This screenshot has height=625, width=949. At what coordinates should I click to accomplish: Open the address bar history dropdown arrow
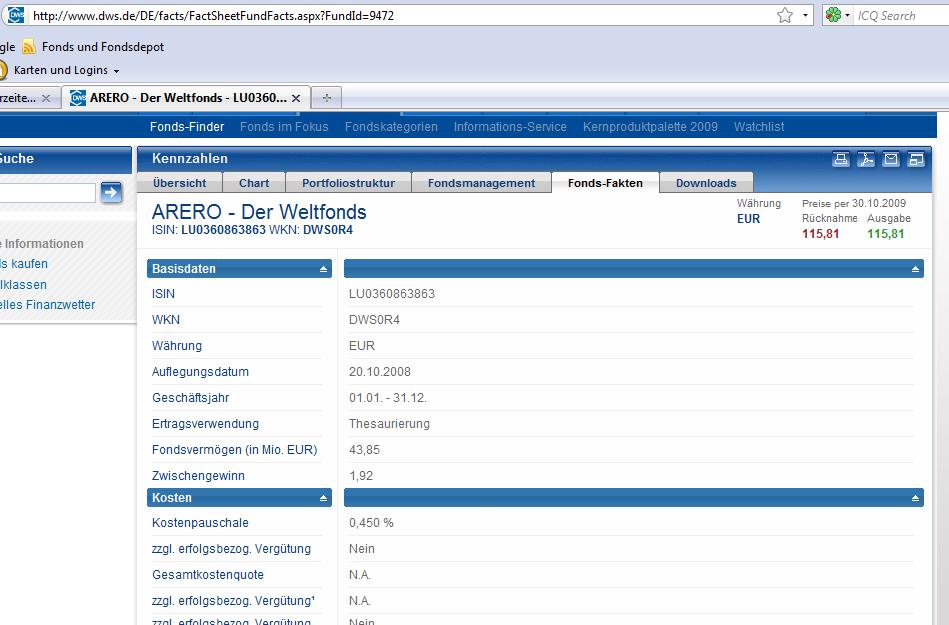tap(805, 16)
